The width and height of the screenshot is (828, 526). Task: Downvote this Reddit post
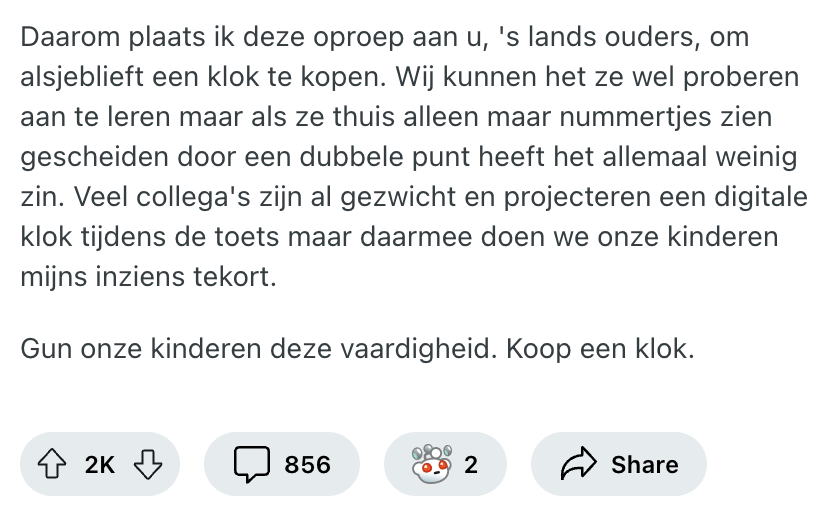148,464
